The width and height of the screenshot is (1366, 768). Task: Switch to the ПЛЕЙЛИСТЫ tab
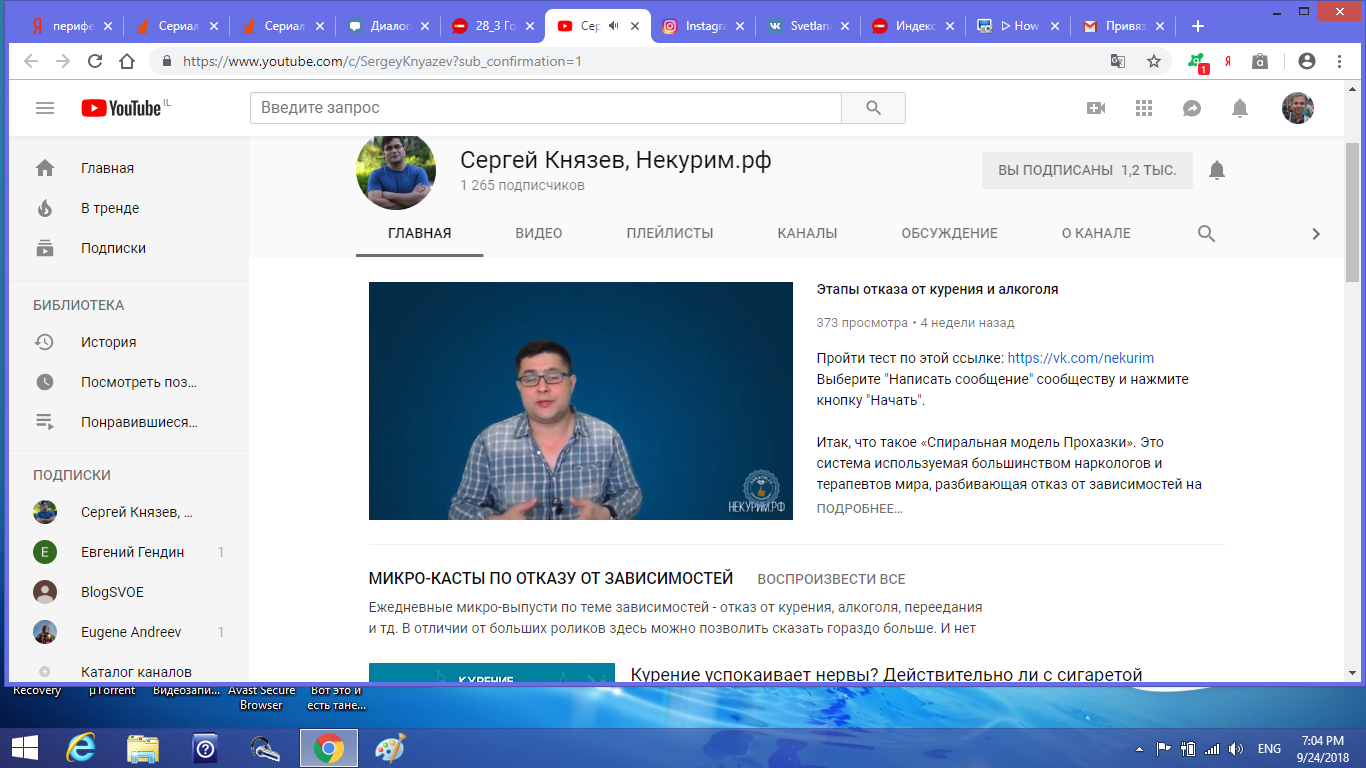(670, 233)
